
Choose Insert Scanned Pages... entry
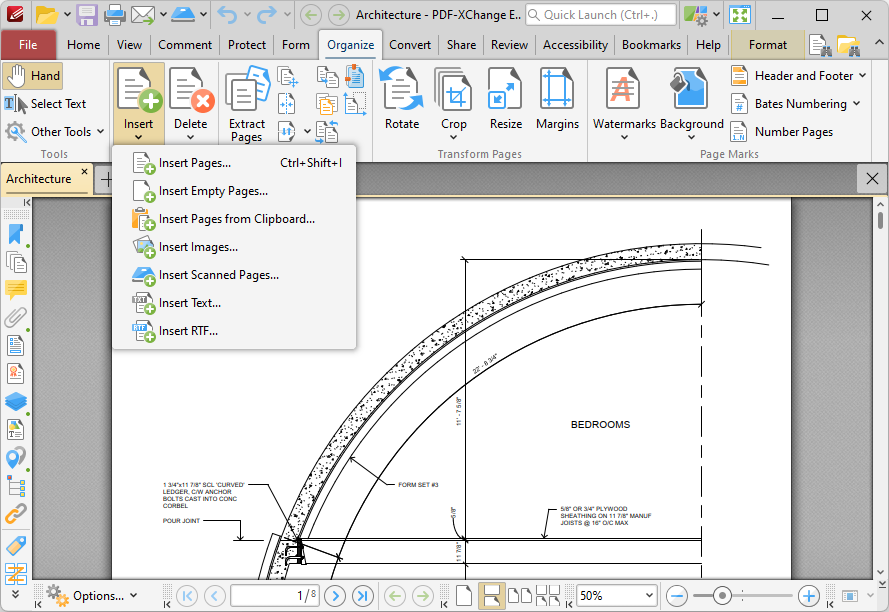pyautogui.click(x=234, y=275)
